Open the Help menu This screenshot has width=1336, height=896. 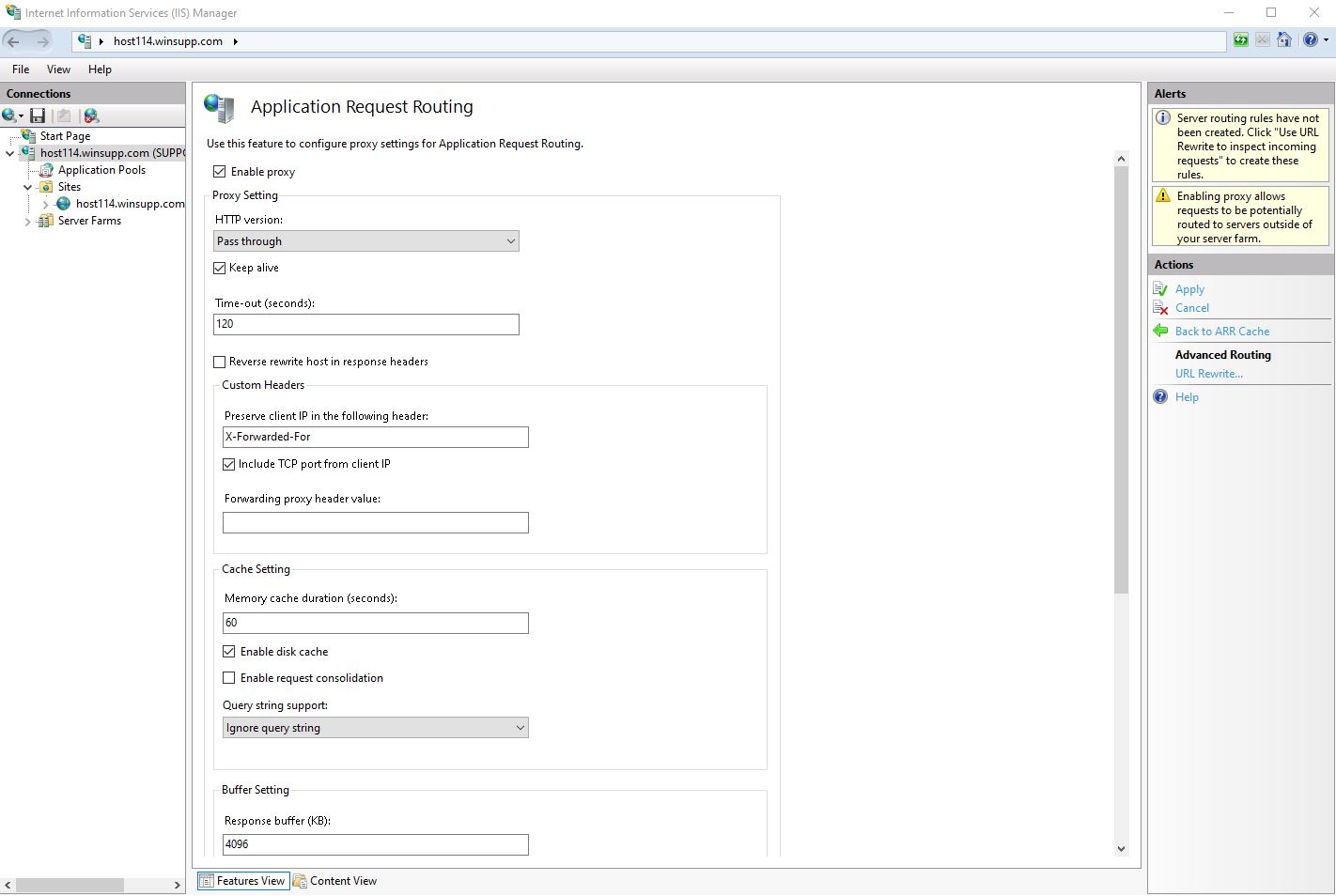click(x=100, y=70)
